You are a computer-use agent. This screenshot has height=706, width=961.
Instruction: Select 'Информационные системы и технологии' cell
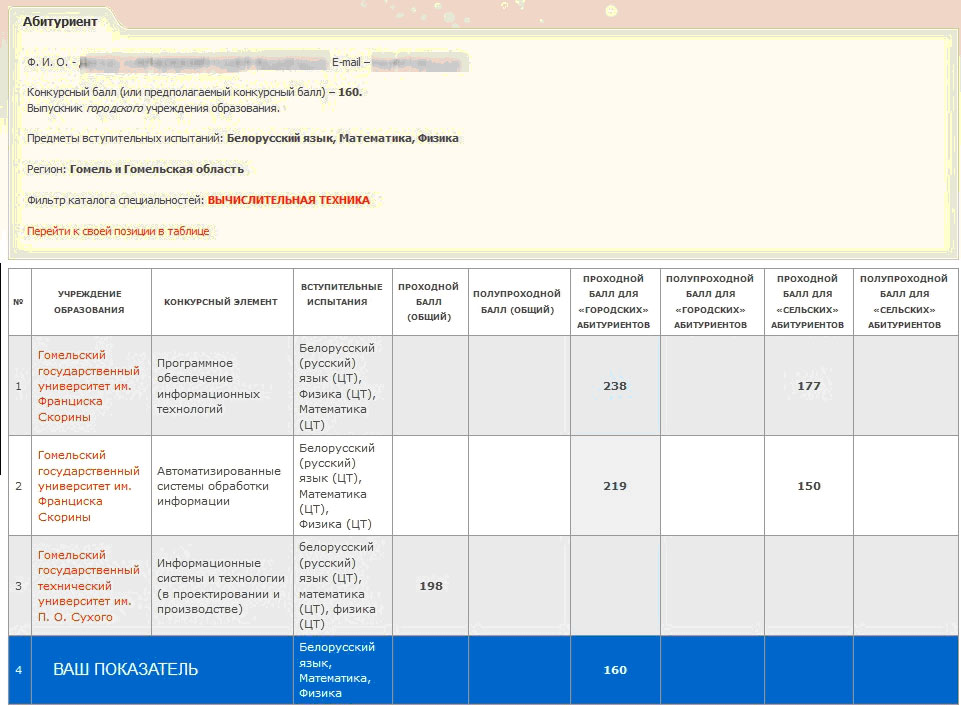click(221, 585)
